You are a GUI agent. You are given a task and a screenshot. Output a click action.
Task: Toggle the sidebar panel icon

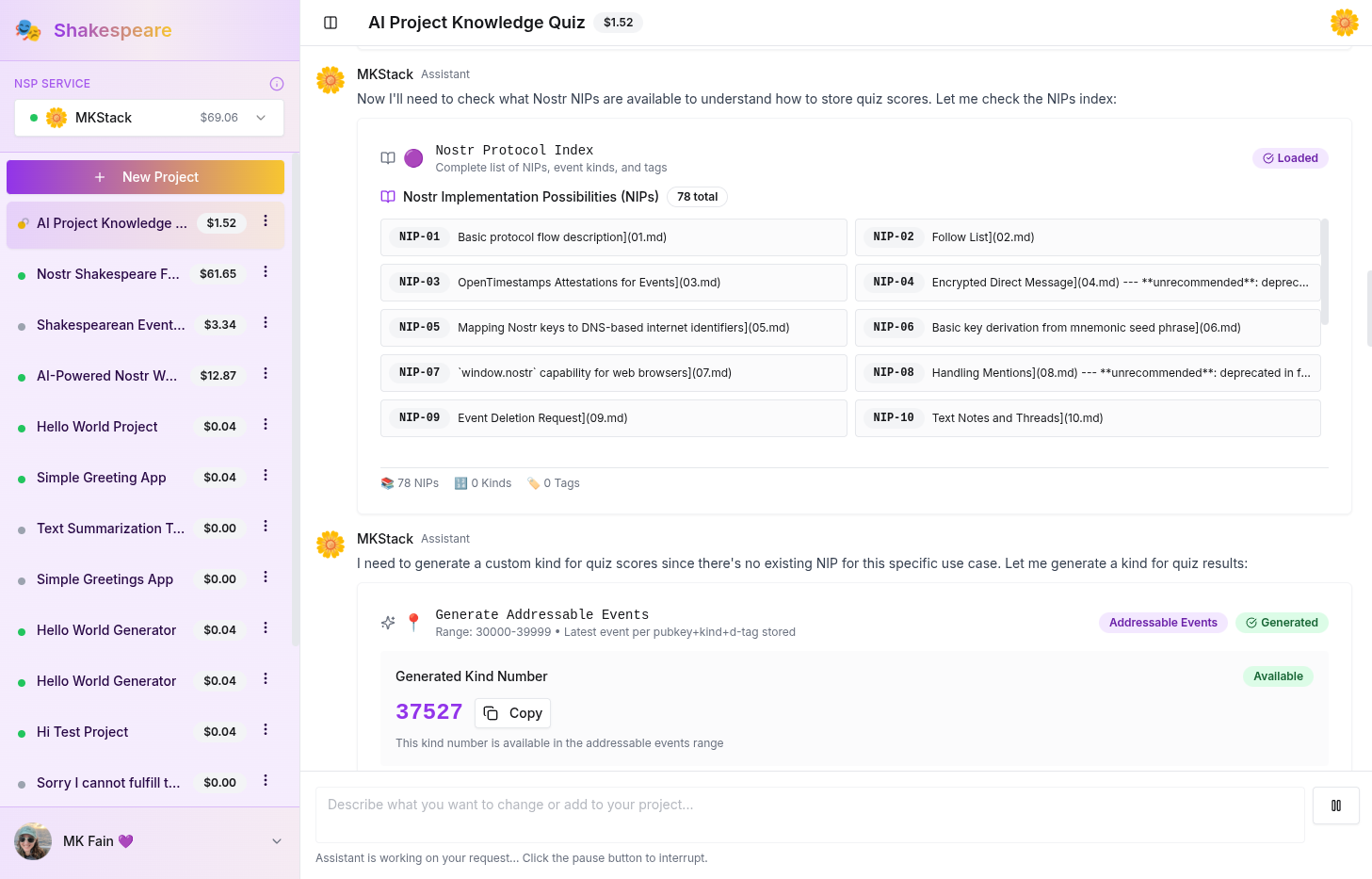tap(331, 23)
